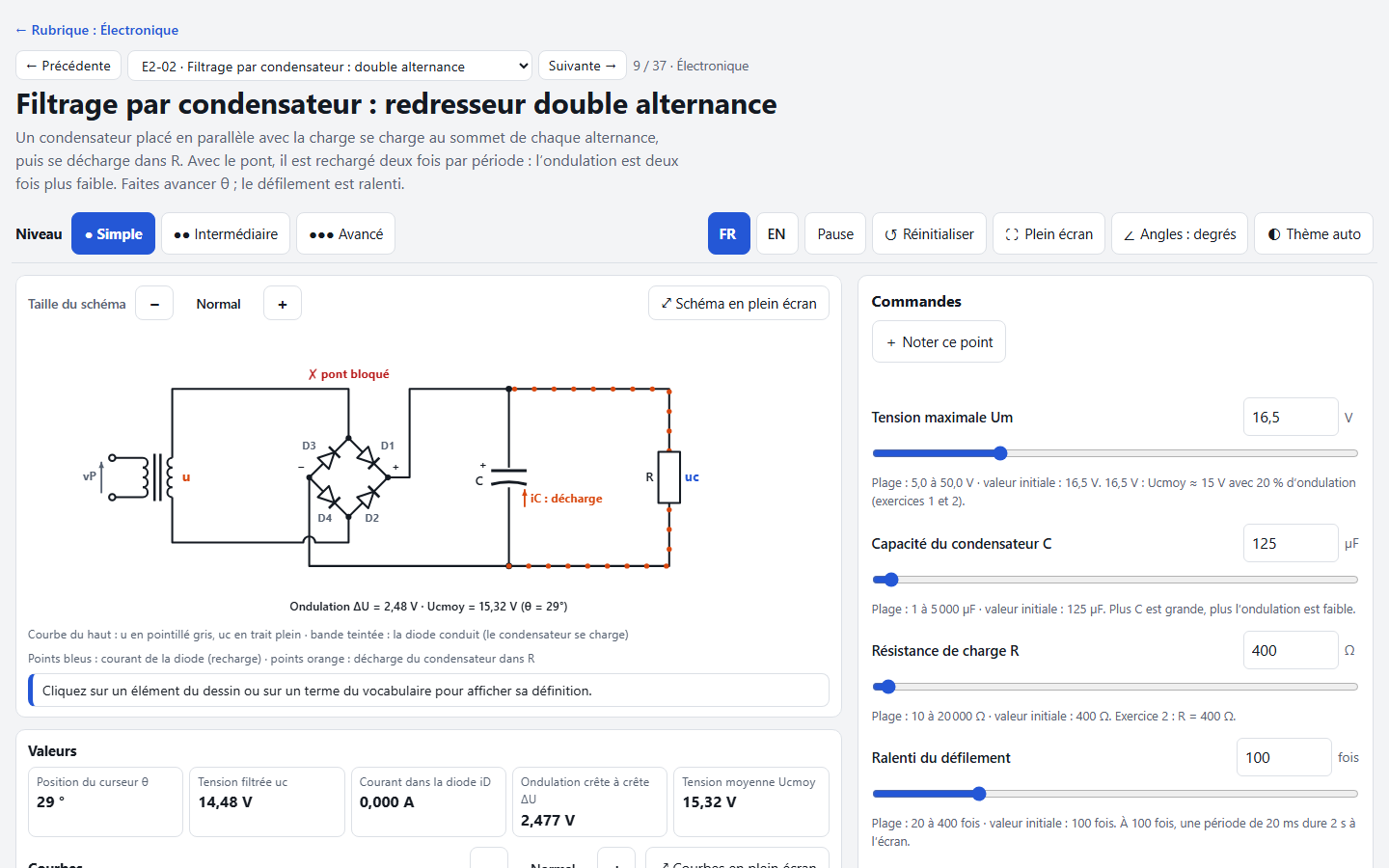Viewport: 1389px width, 868px height.
Task: Click the blue 'uc' voltage label
Action: click(x=692, y=476)
